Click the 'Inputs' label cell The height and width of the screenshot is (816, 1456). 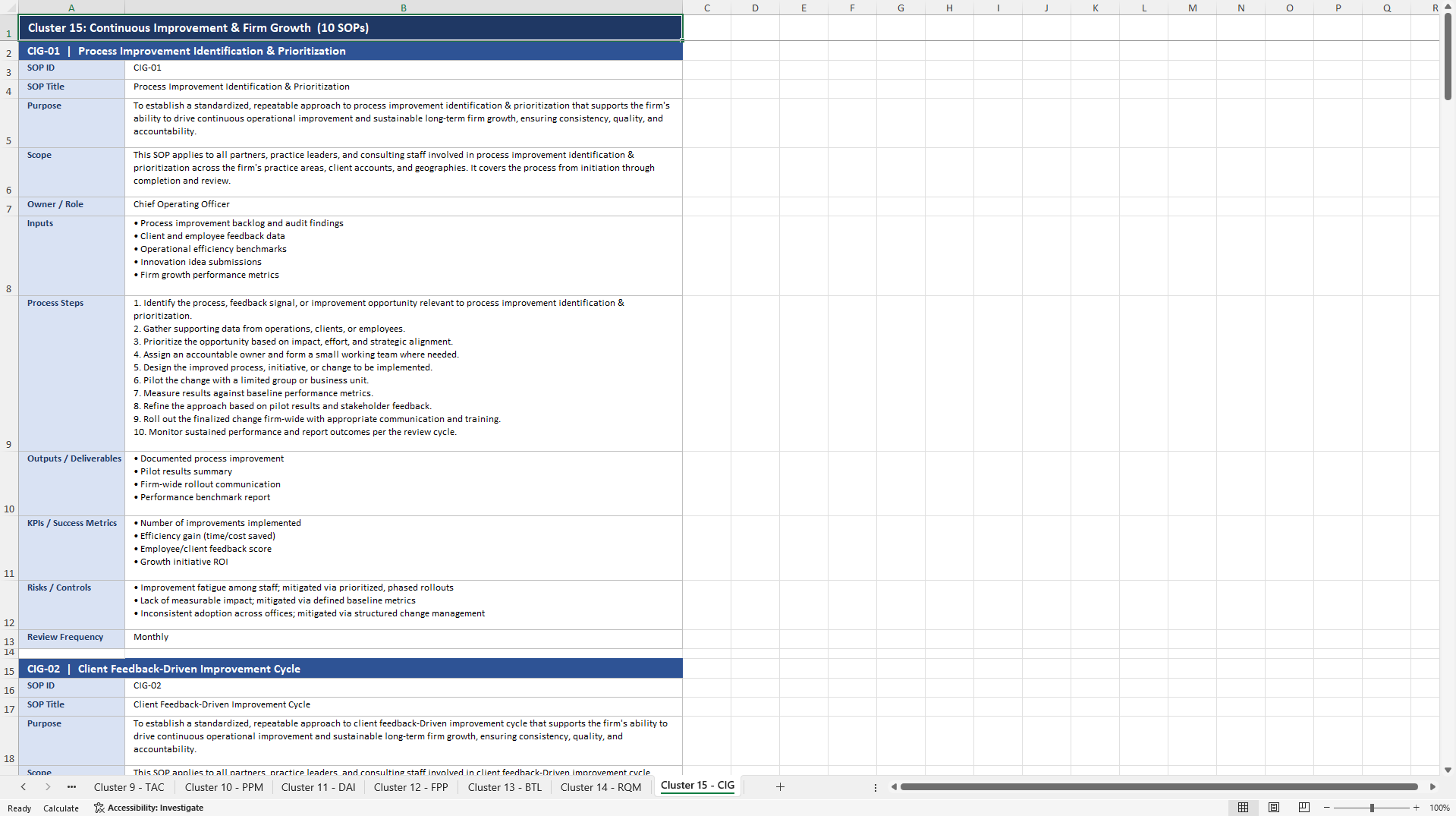(71, 256)
